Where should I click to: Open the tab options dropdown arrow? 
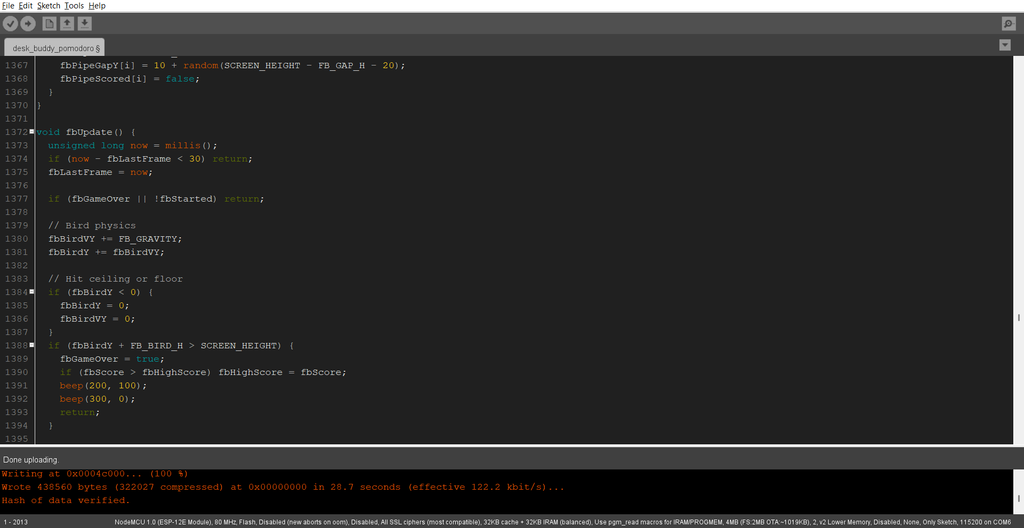click(x=1005, y=45)
